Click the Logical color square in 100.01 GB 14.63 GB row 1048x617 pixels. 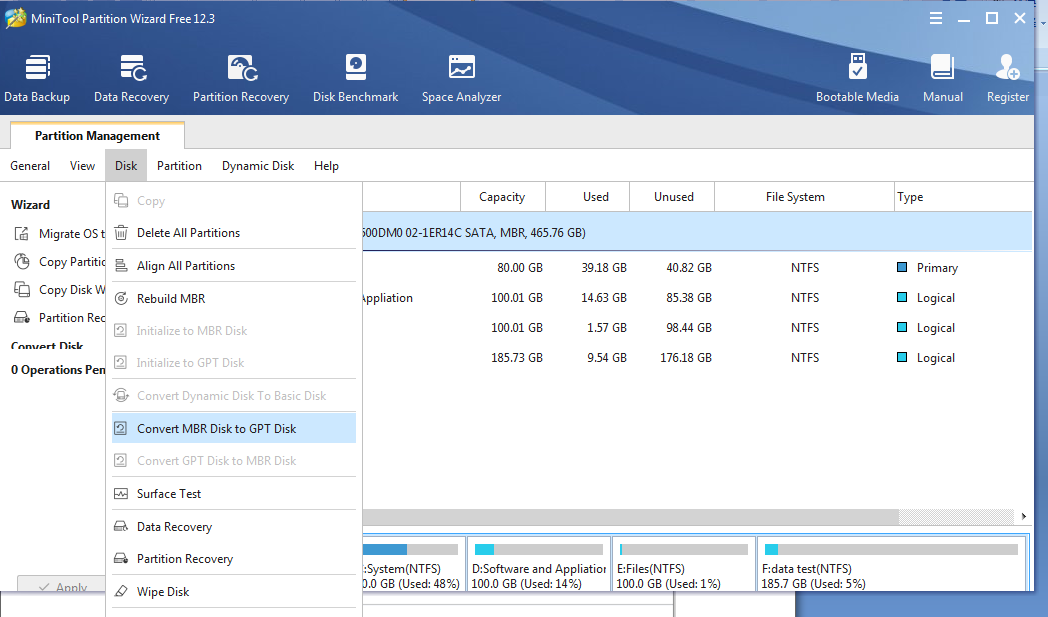click(x=902, y=297)
